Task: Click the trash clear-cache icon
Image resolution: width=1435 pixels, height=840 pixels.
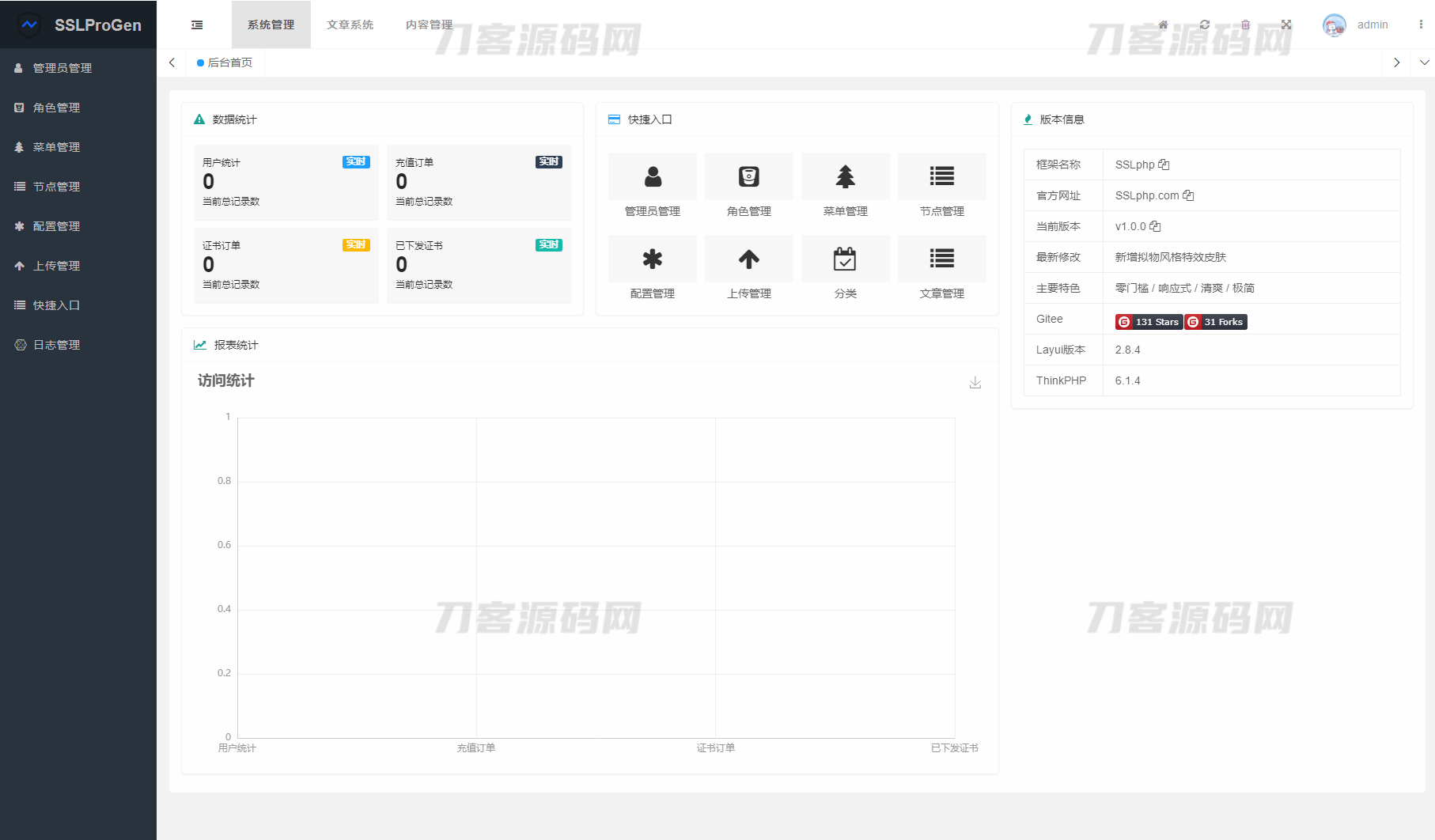Action: pos(1245,25)
